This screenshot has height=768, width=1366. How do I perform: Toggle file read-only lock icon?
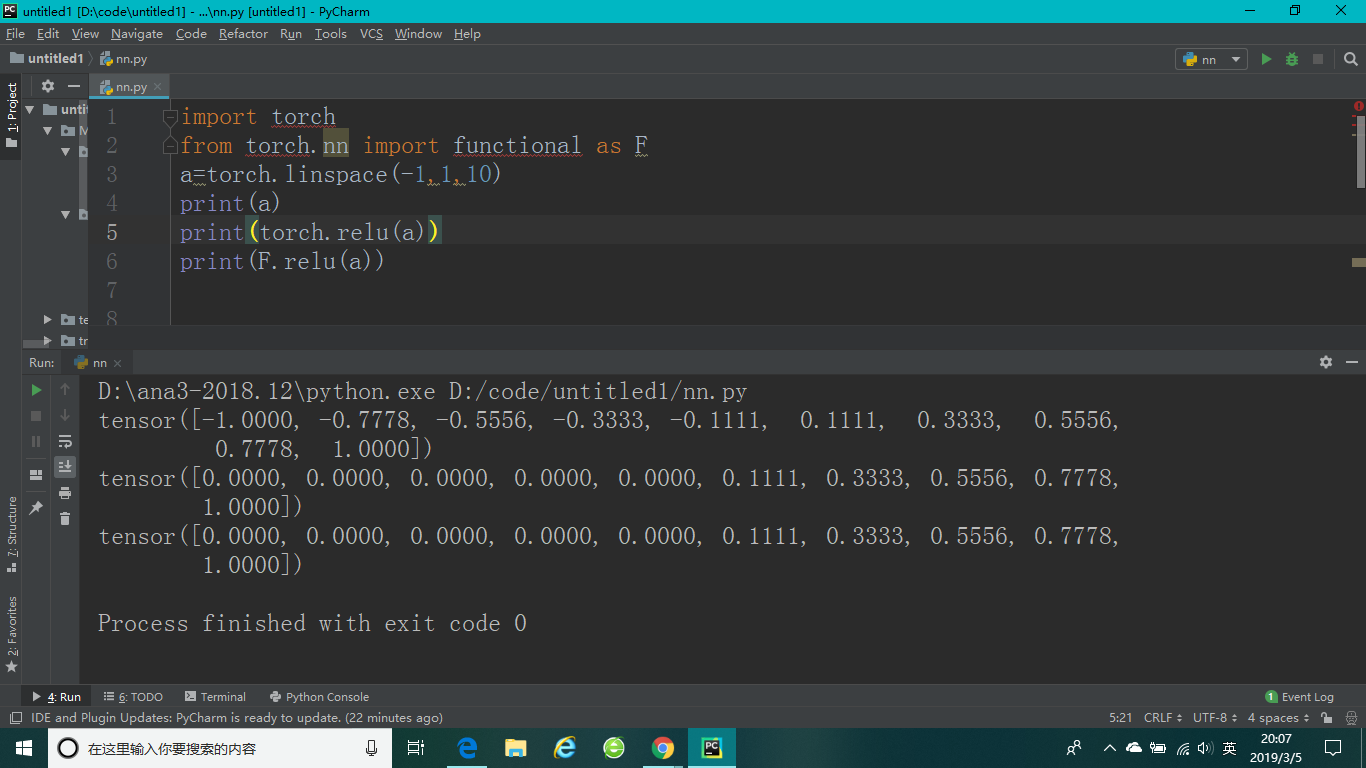coord(1326,718)
